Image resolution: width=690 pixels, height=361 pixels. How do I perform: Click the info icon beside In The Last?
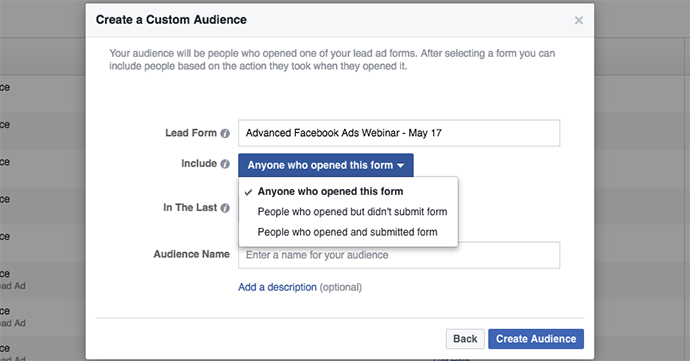coord(225,208)
